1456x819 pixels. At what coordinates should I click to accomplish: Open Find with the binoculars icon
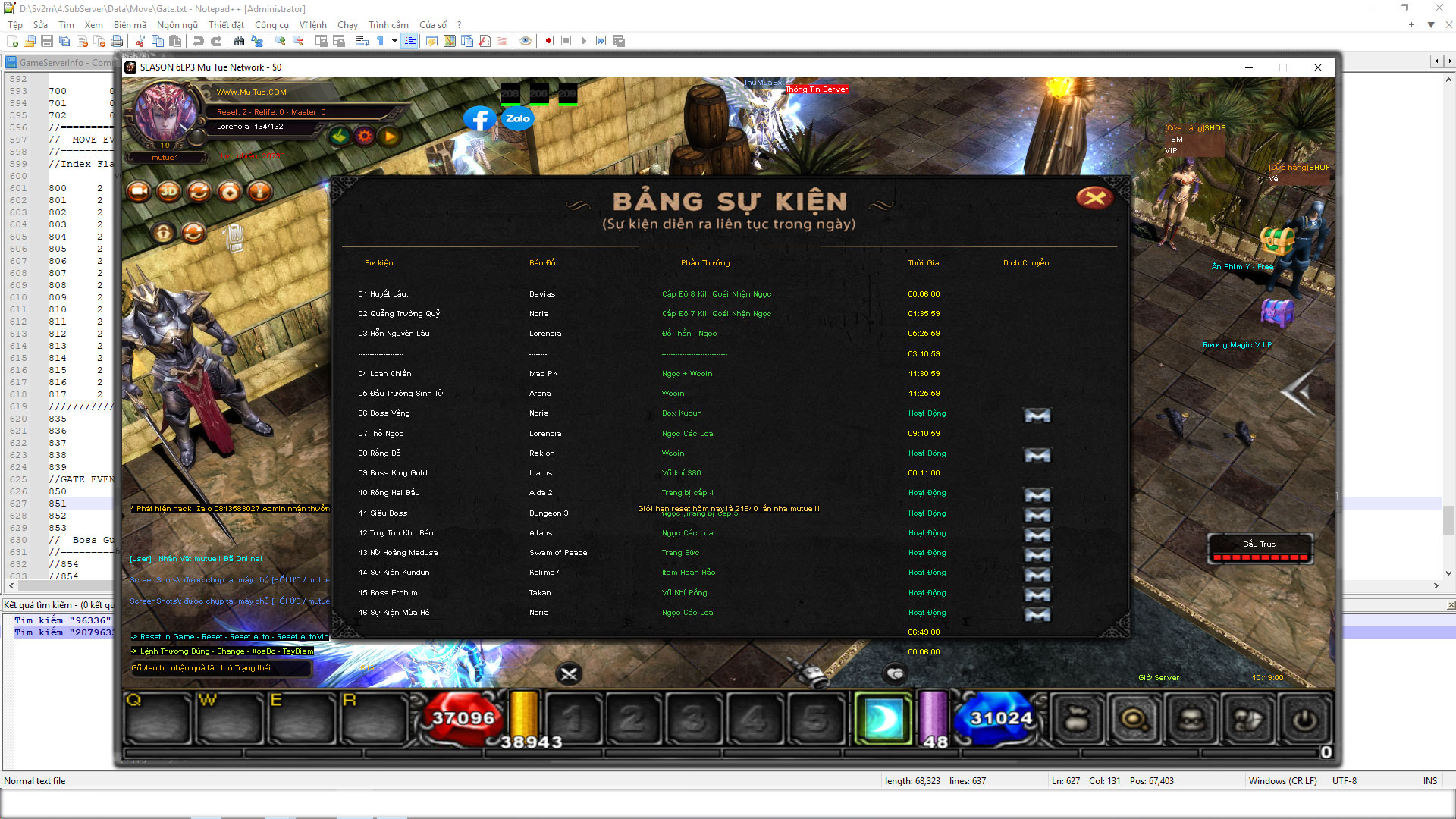pyautogui.click(x=240, y=41)
